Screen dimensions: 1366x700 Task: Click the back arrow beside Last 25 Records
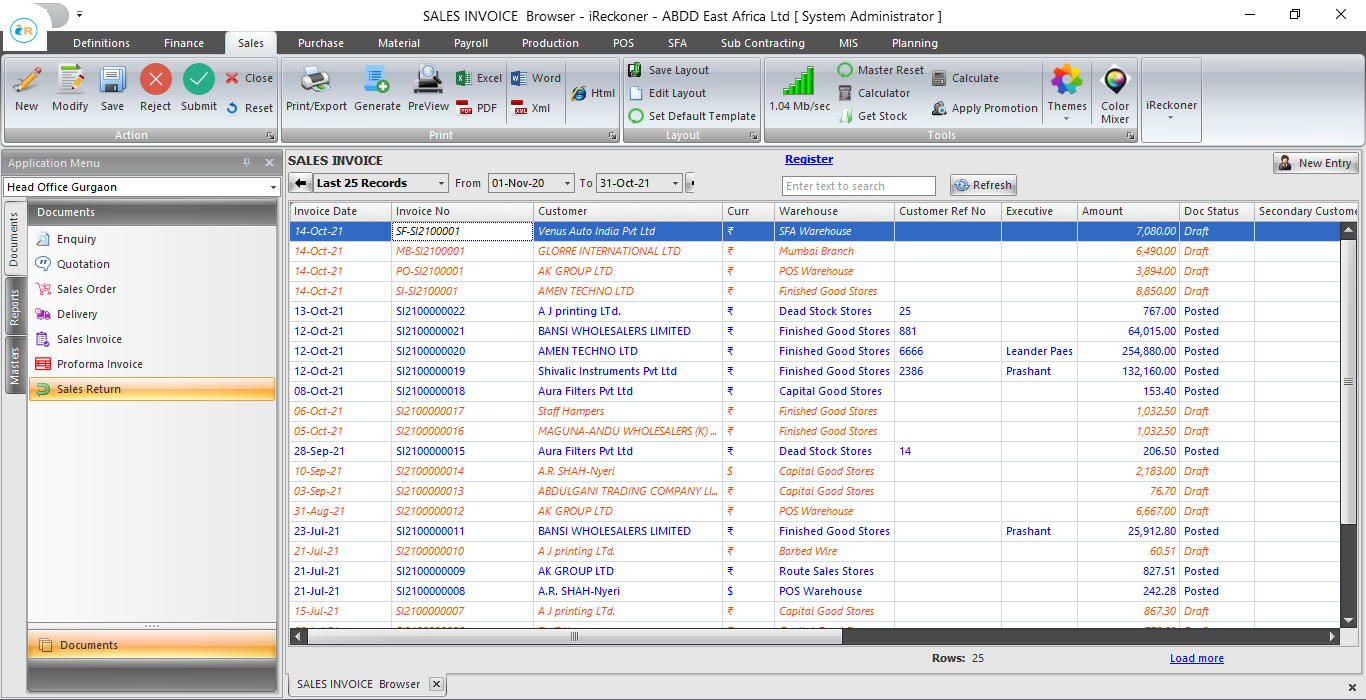point(299,183)
